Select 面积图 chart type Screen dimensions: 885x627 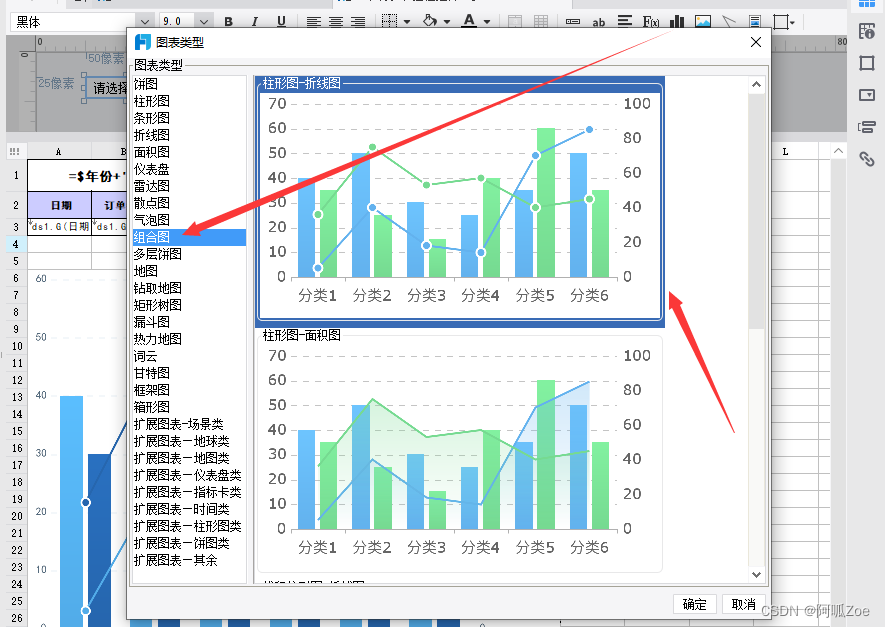(189, 152)
